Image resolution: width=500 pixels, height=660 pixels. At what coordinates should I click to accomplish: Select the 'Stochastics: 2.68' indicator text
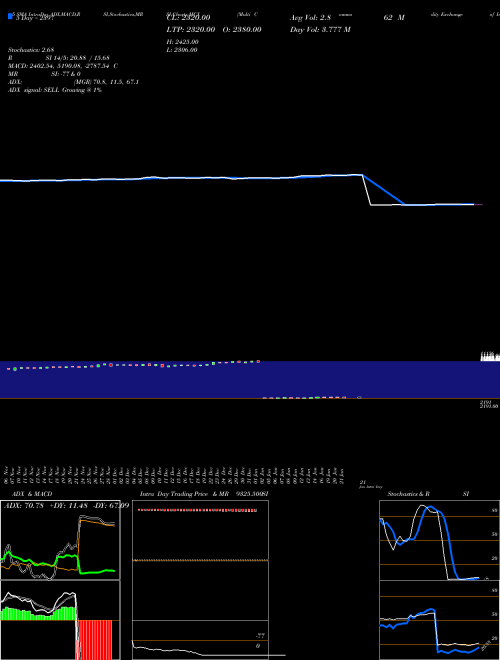pyautogui.click(x=31, y=50)
